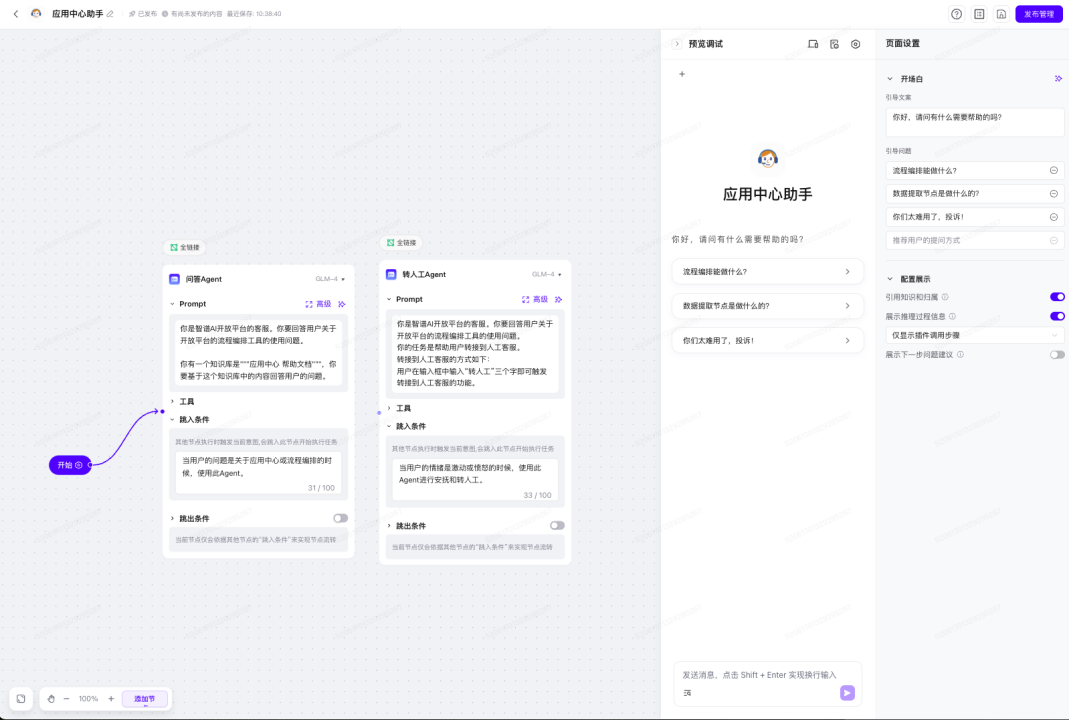Click the 开始 start node

pos(70,465)
